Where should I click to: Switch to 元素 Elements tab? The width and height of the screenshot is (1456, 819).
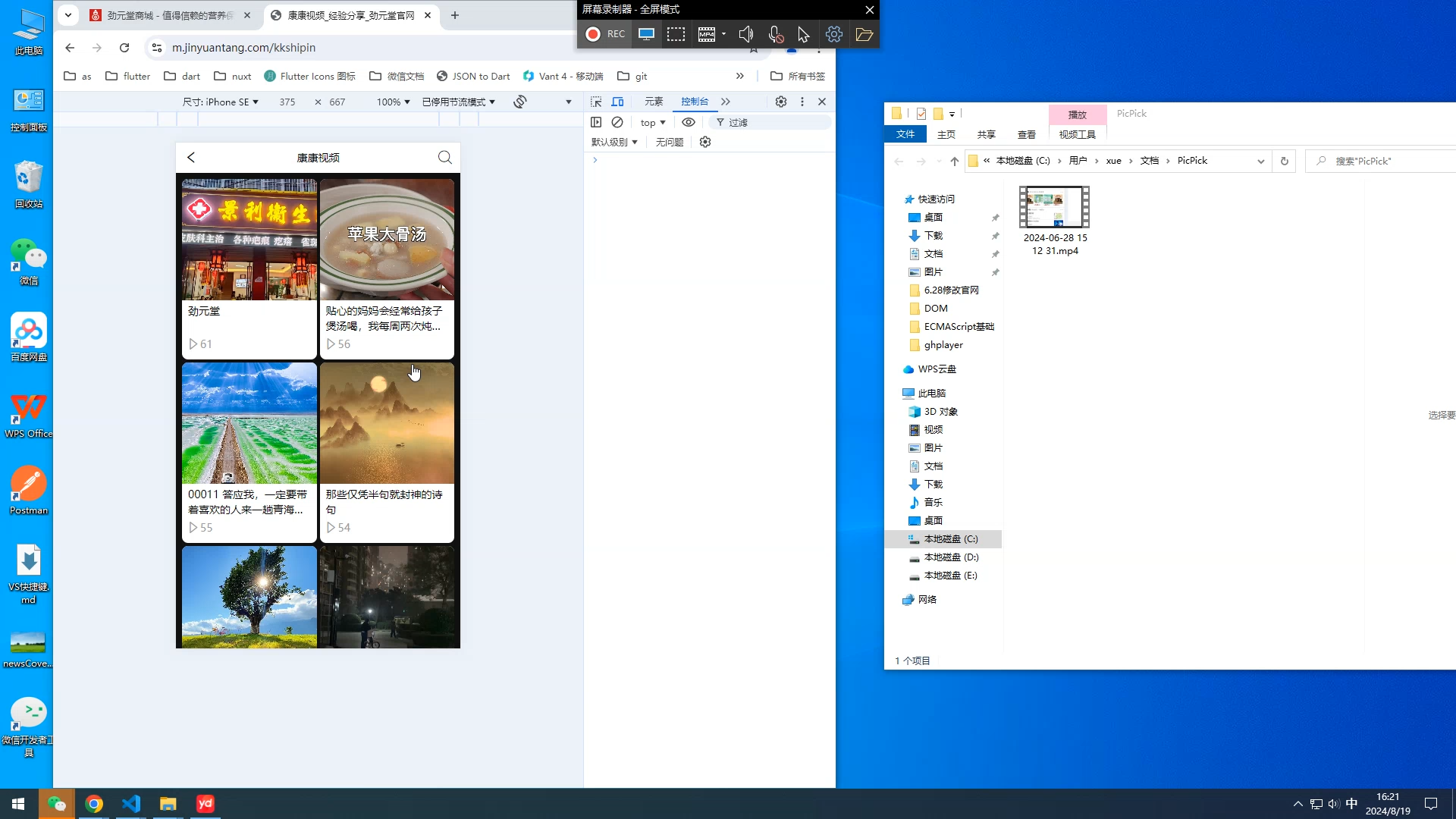point(654,102)
